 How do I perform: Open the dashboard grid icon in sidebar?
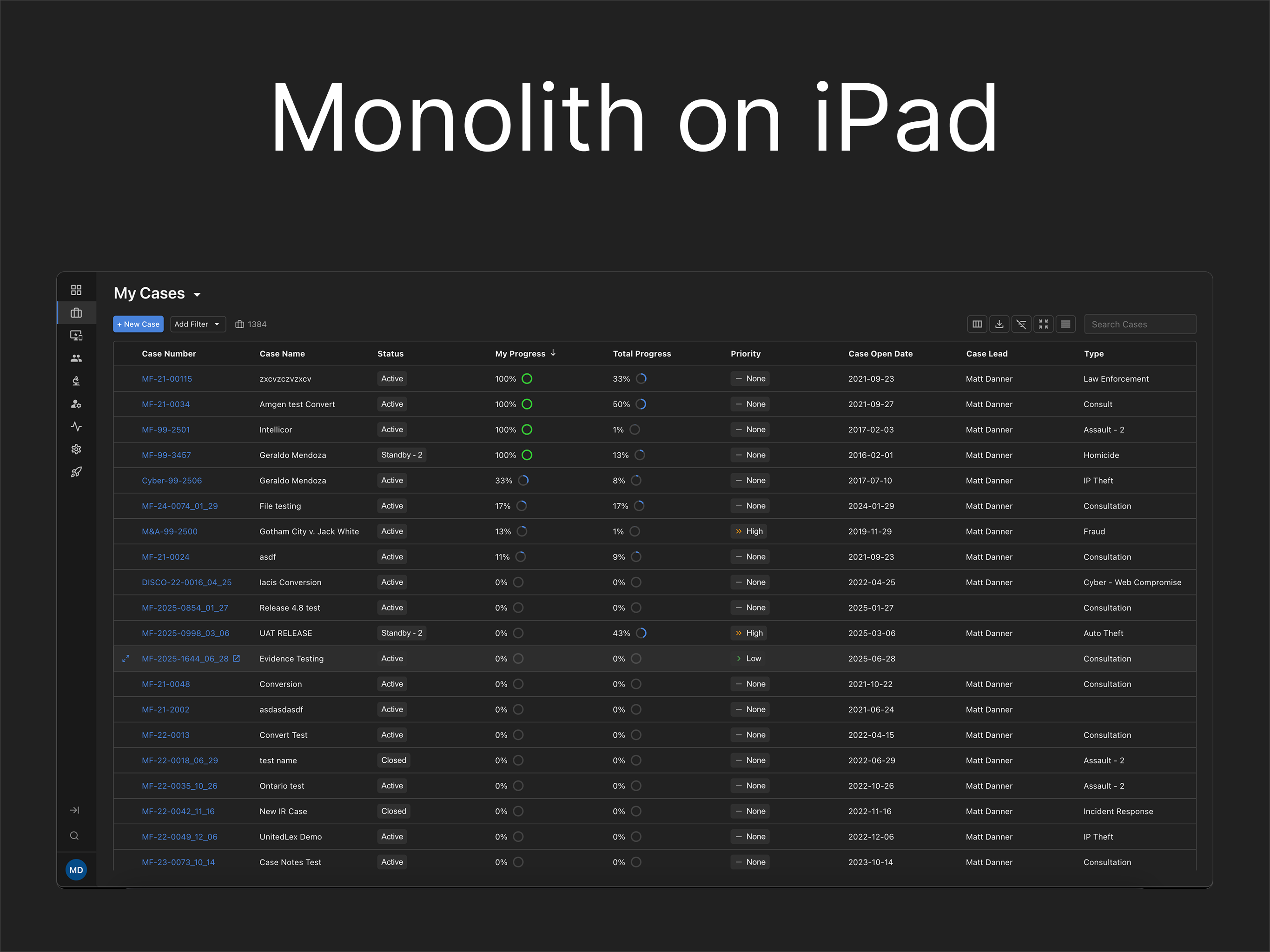[x=76, y=290]
